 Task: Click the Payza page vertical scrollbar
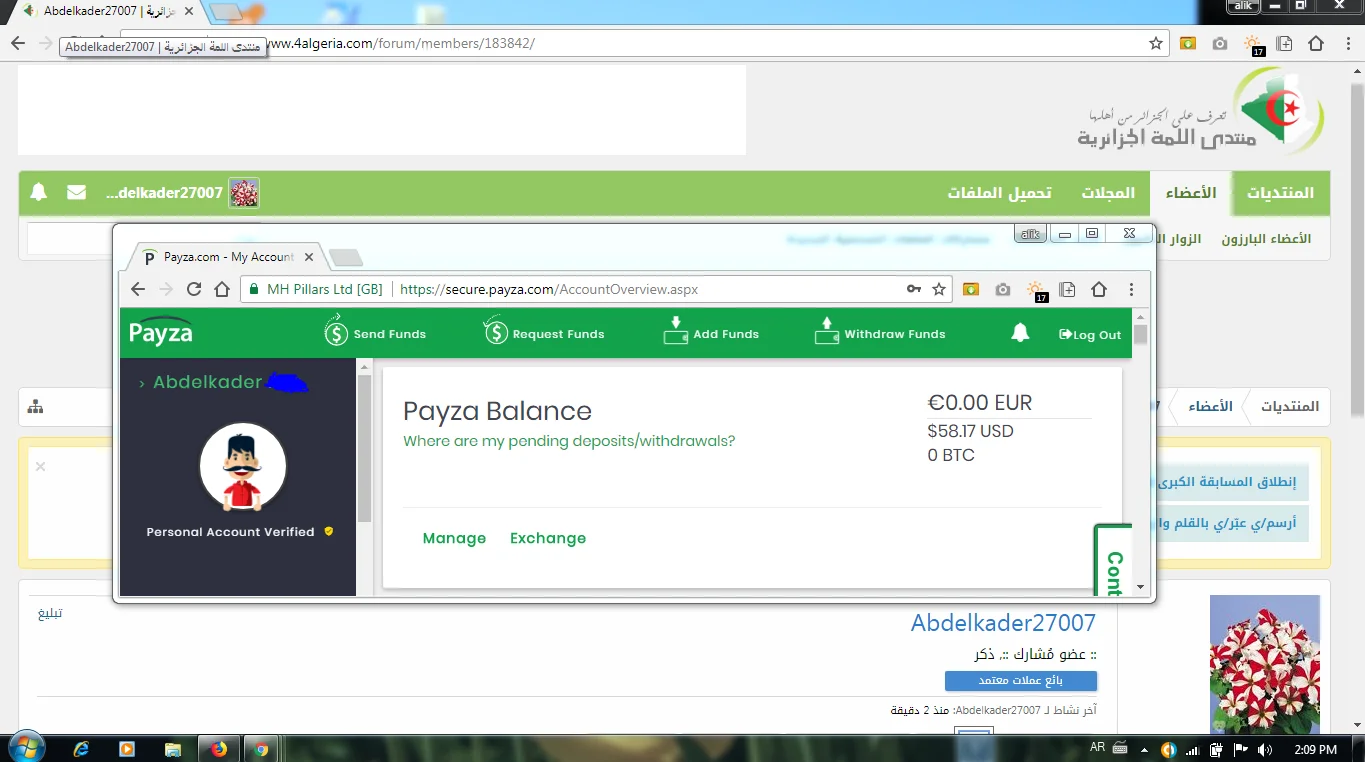coord(1141,450)
